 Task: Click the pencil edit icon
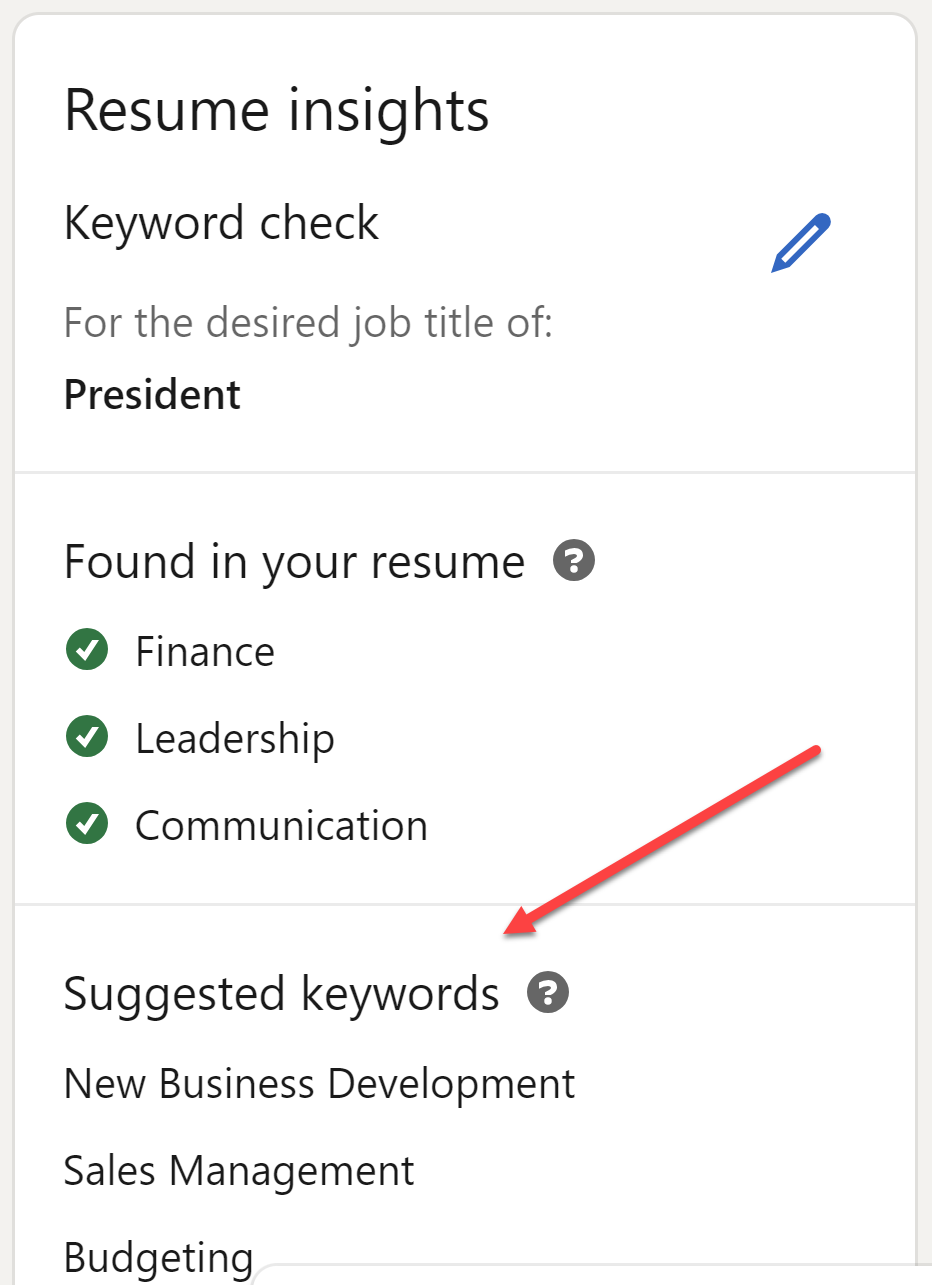pyautogui.click(x=801, y=242)
